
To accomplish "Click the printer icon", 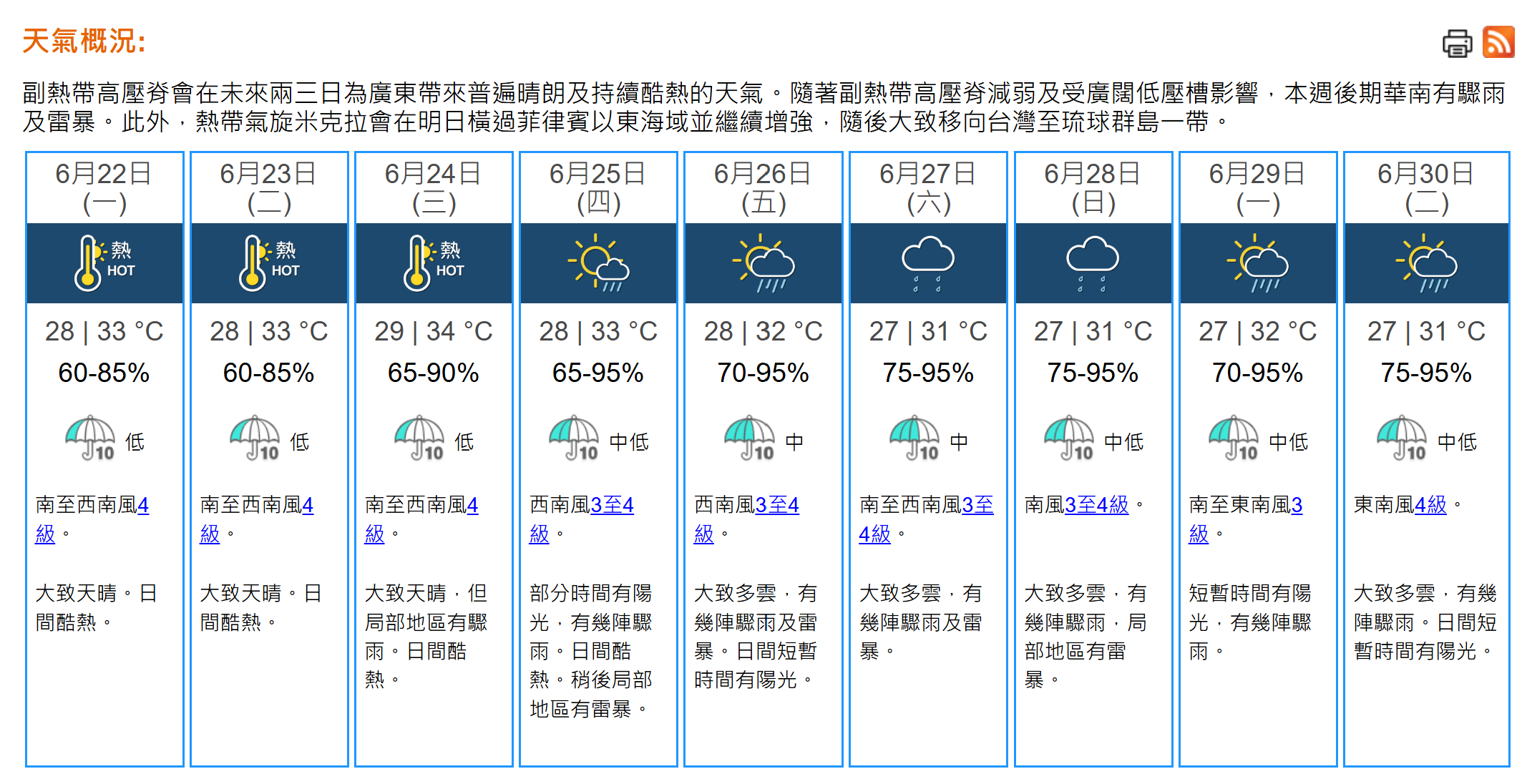I will 1457,43.
